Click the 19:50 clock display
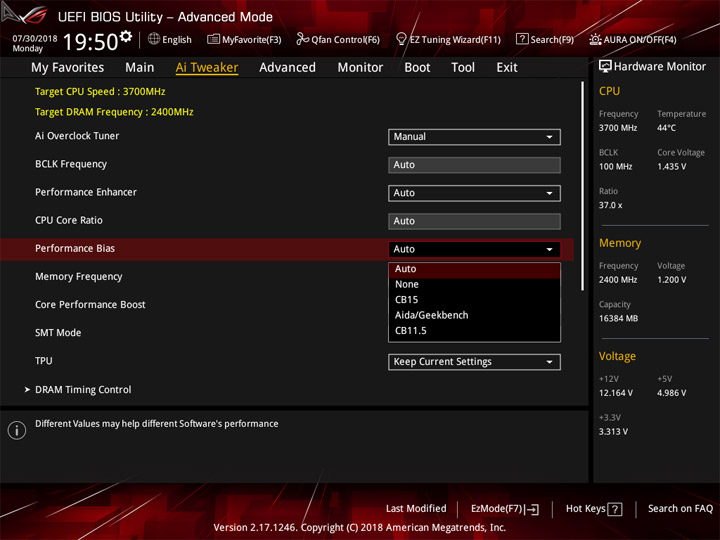This screenshot has width=720, height=540. pos(90,42)
